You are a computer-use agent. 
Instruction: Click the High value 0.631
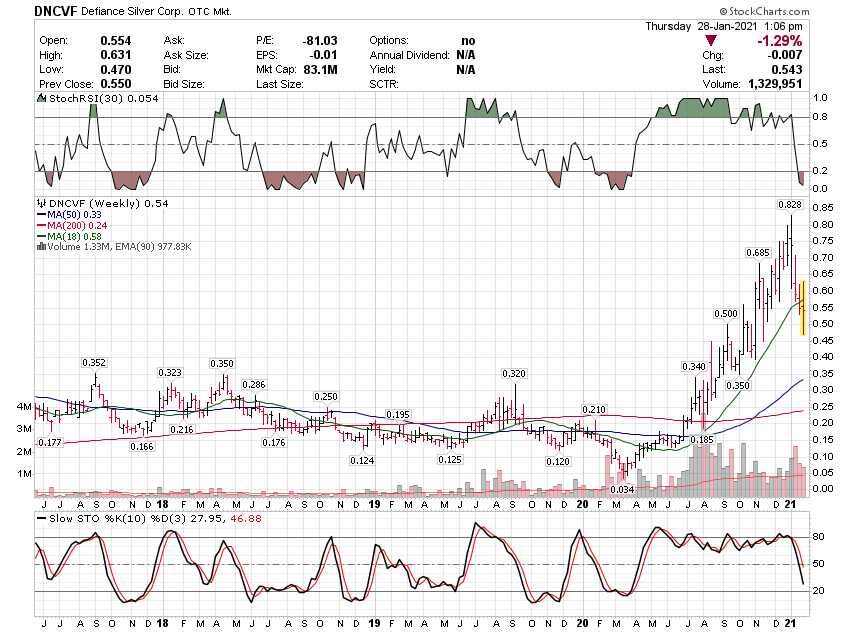pyautogui.click(x=116, y=55)
